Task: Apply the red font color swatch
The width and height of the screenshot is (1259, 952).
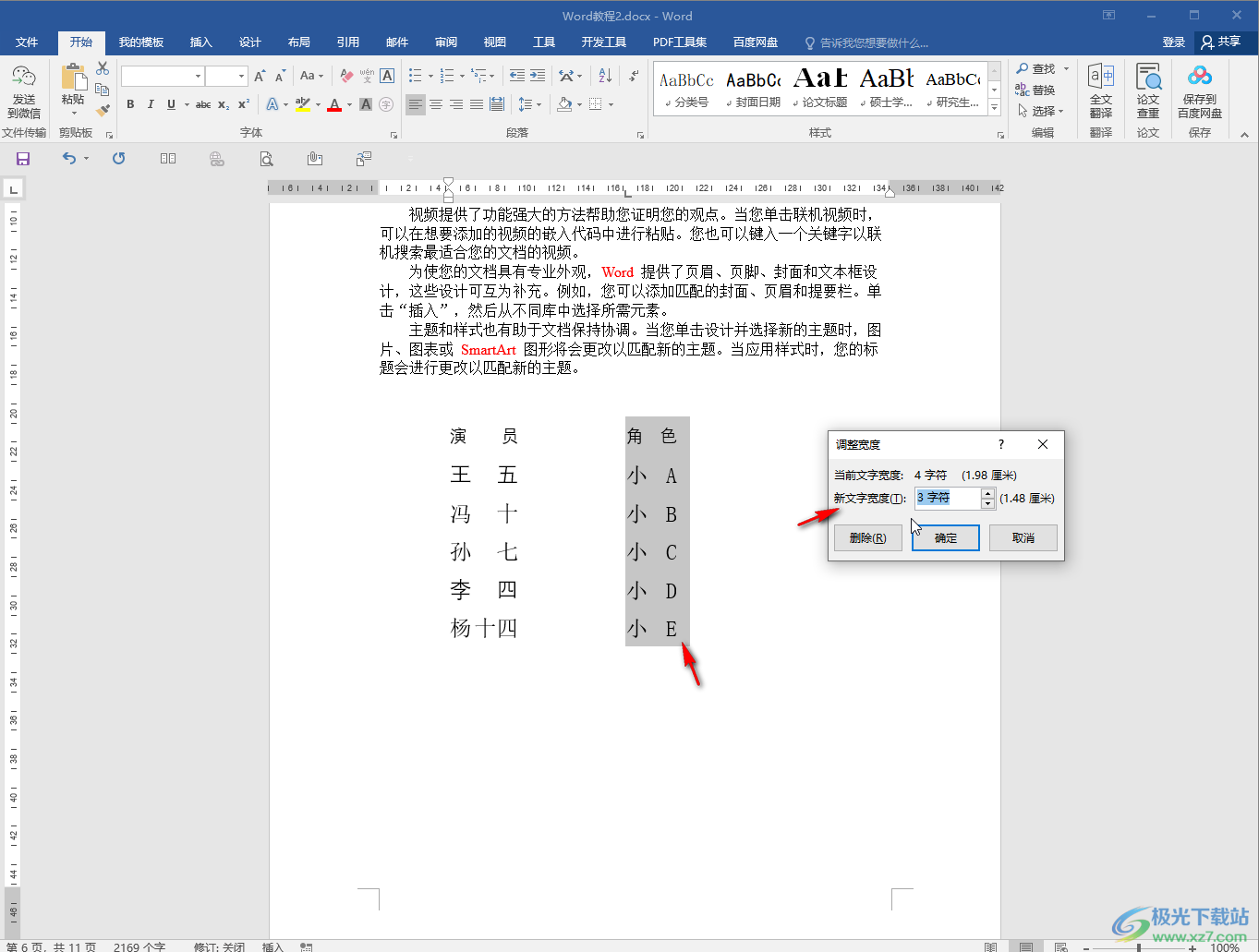Action: (334, 104)
